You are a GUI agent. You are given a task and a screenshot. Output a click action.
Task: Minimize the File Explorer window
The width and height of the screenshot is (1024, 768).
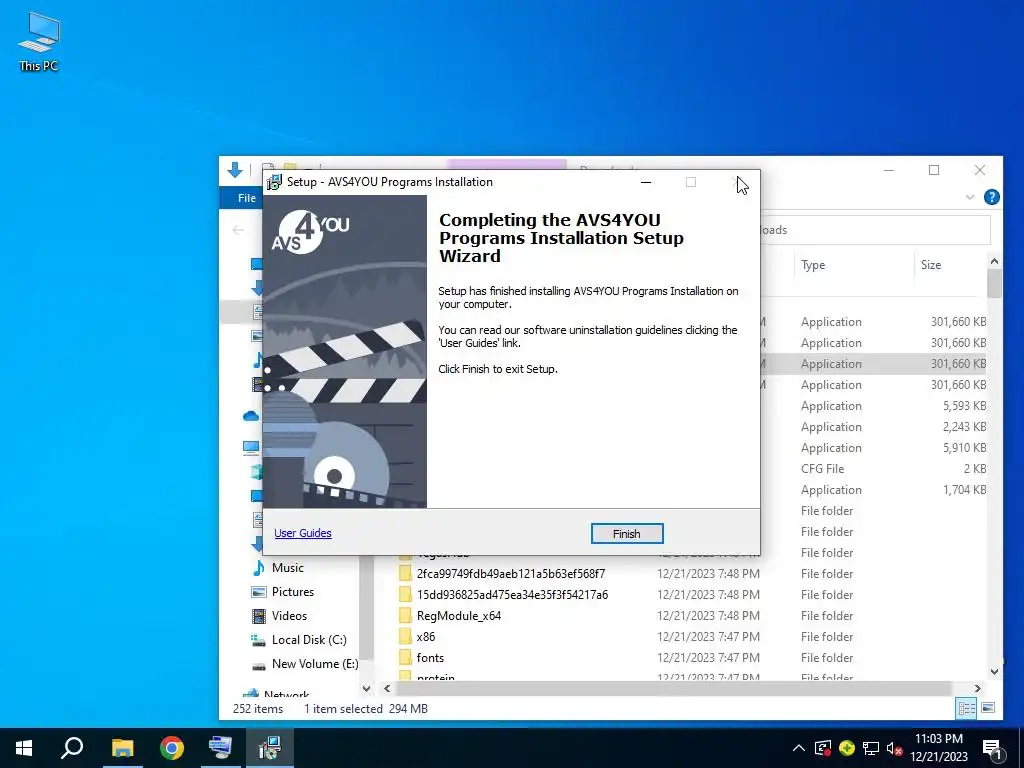point(889,170)
